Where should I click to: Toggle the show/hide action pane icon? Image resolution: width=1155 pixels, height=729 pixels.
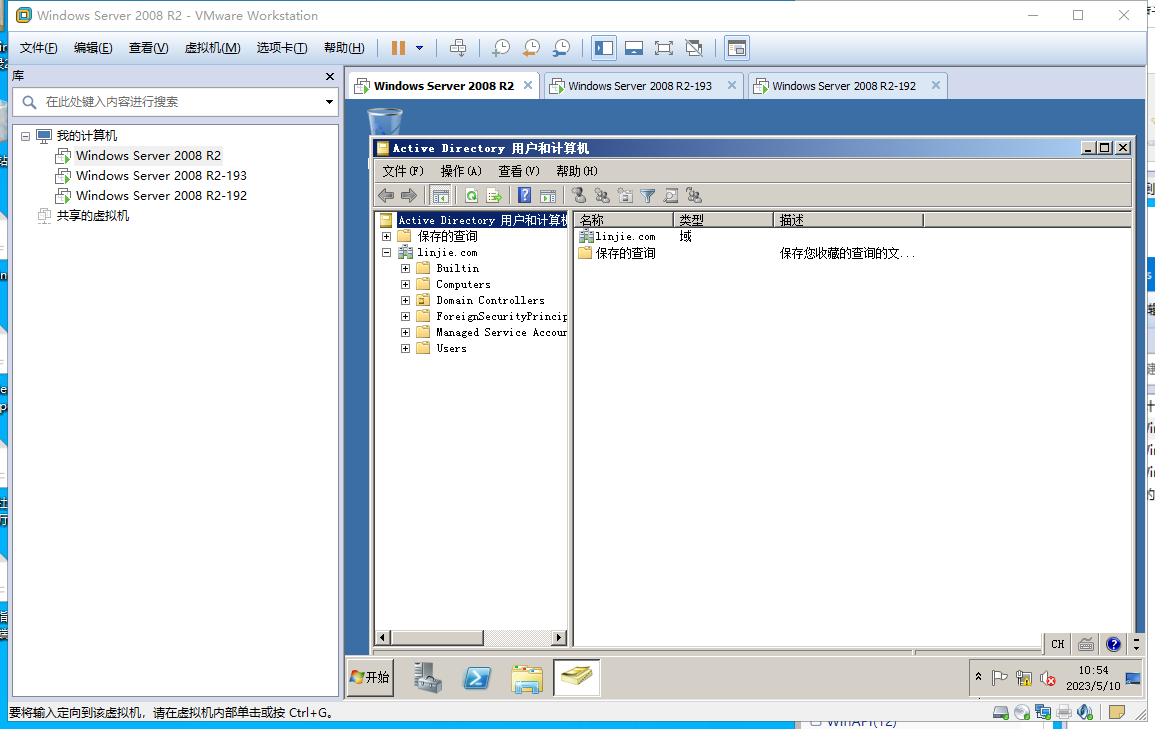(548, 195)
